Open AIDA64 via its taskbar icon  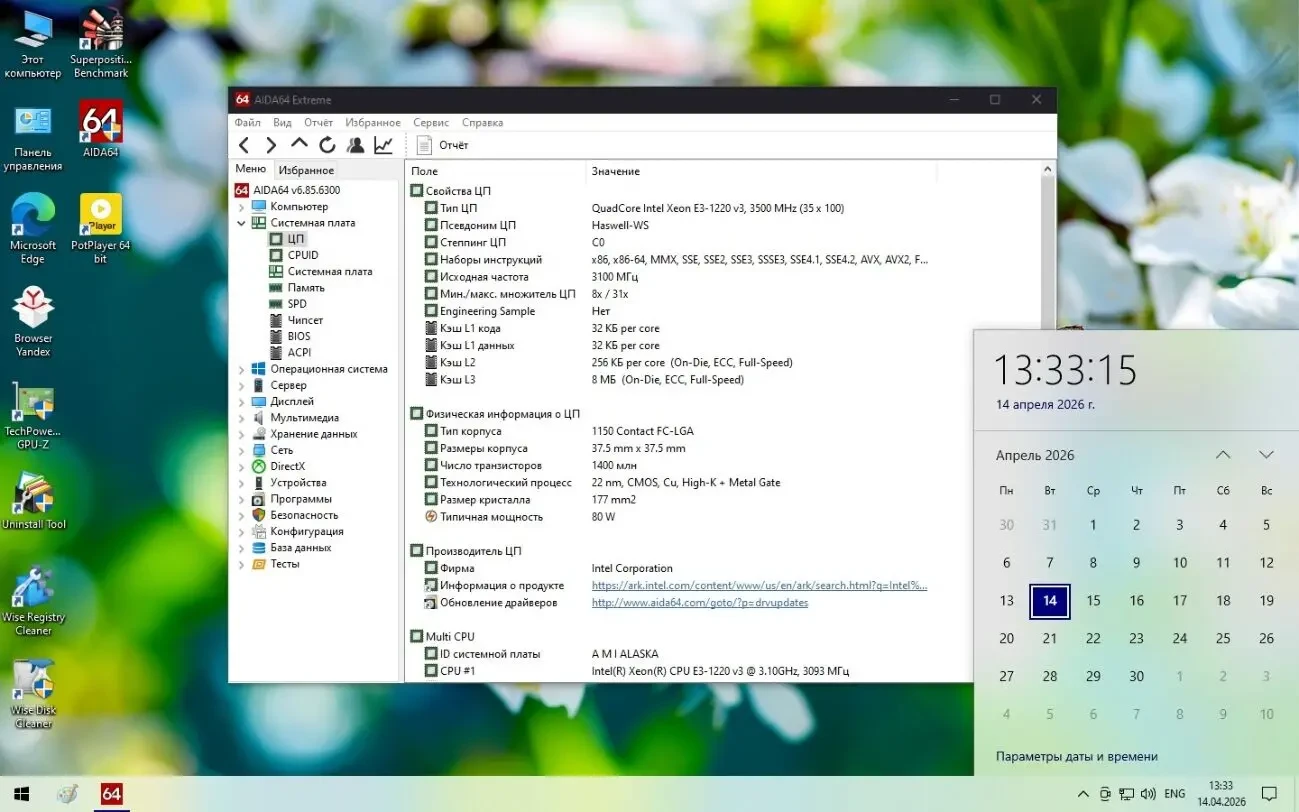click(110, 794)
